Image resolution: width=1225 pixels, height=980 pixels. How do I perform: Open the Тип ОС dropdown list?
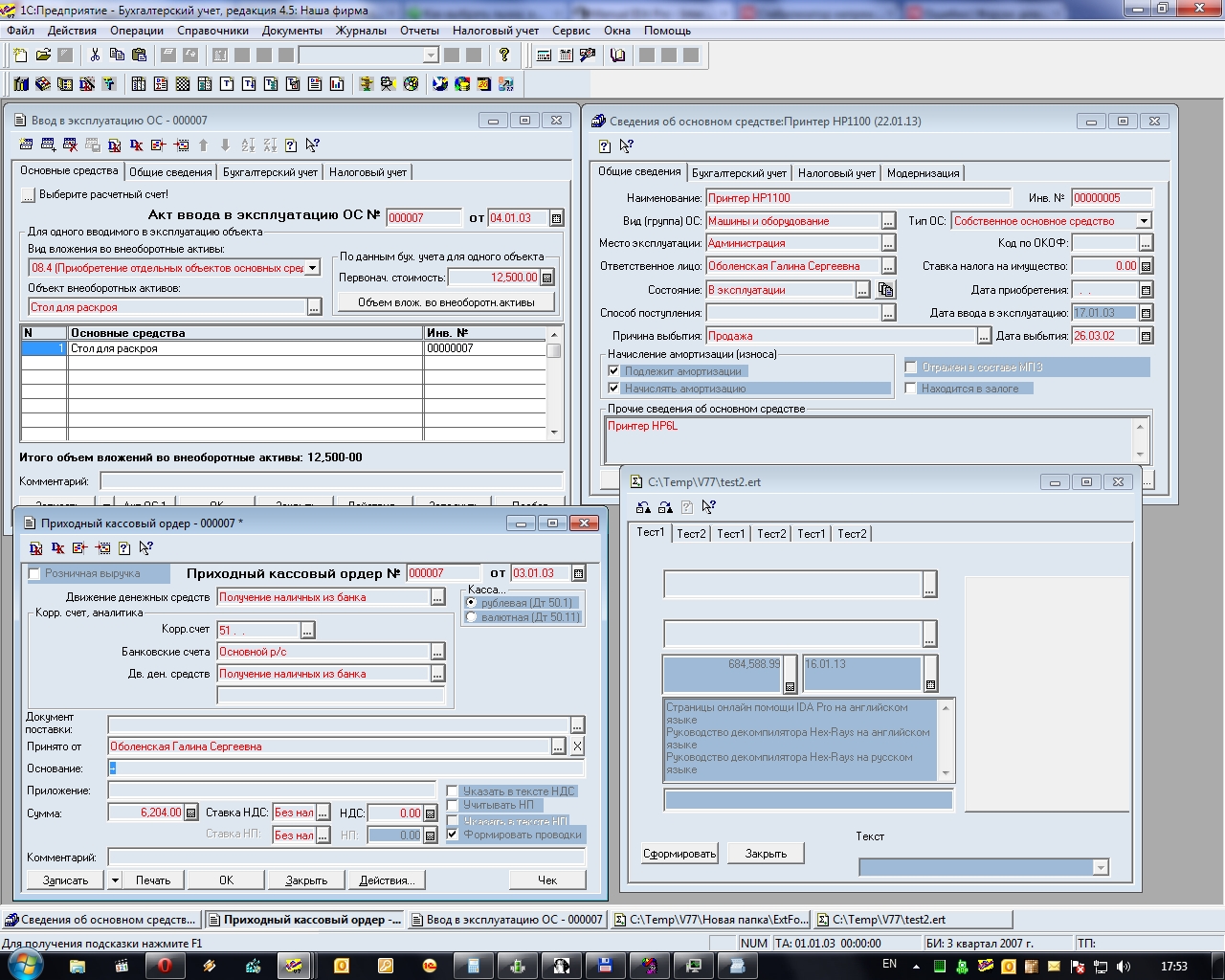[1143, 221]
